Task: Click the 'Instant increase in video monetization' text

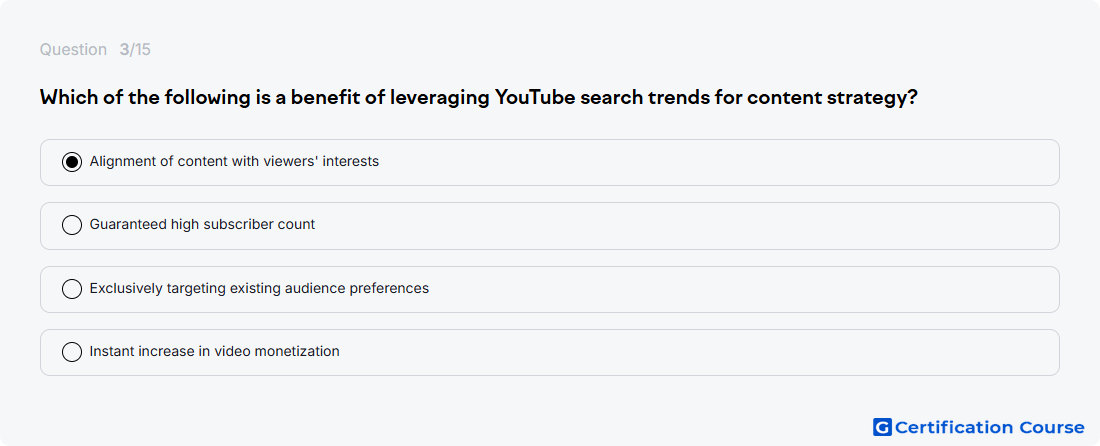Action: coord(215,351)
